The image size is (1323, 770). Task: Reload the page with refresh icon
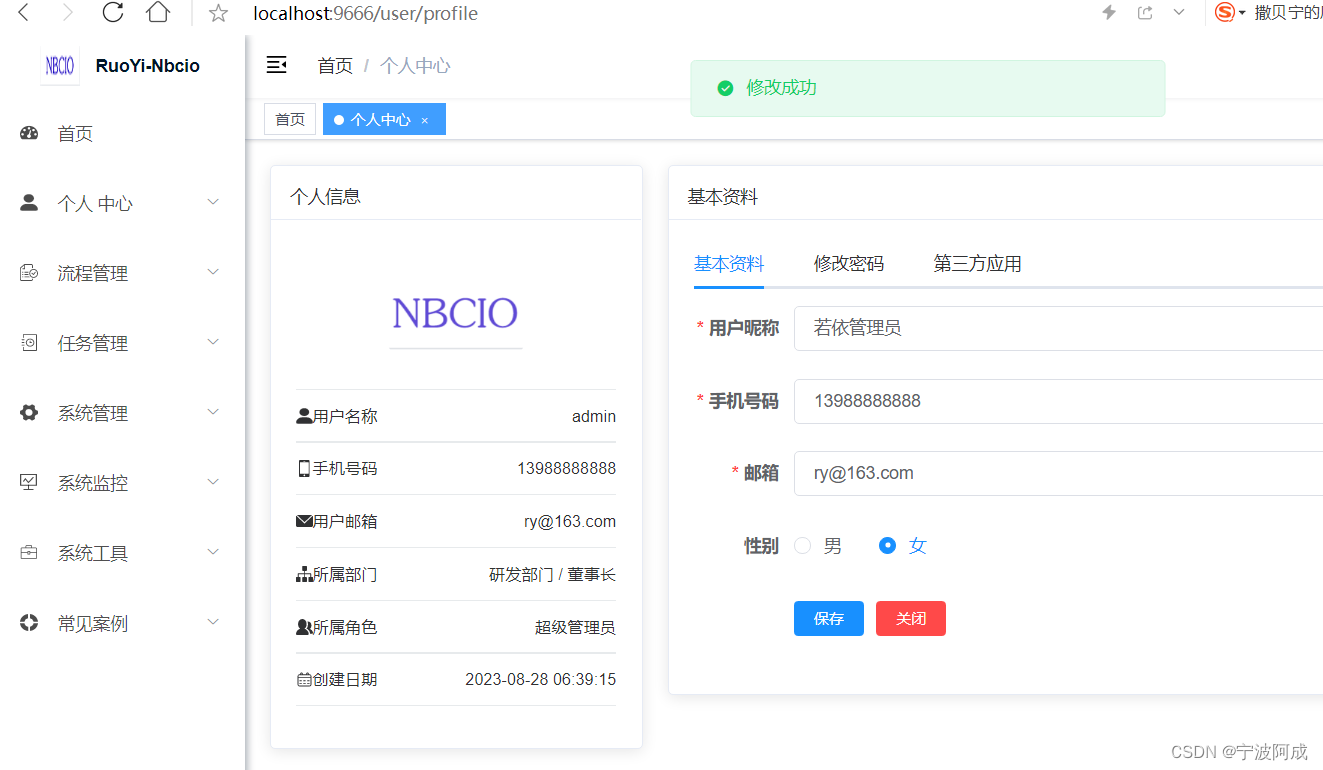point(113,13)
